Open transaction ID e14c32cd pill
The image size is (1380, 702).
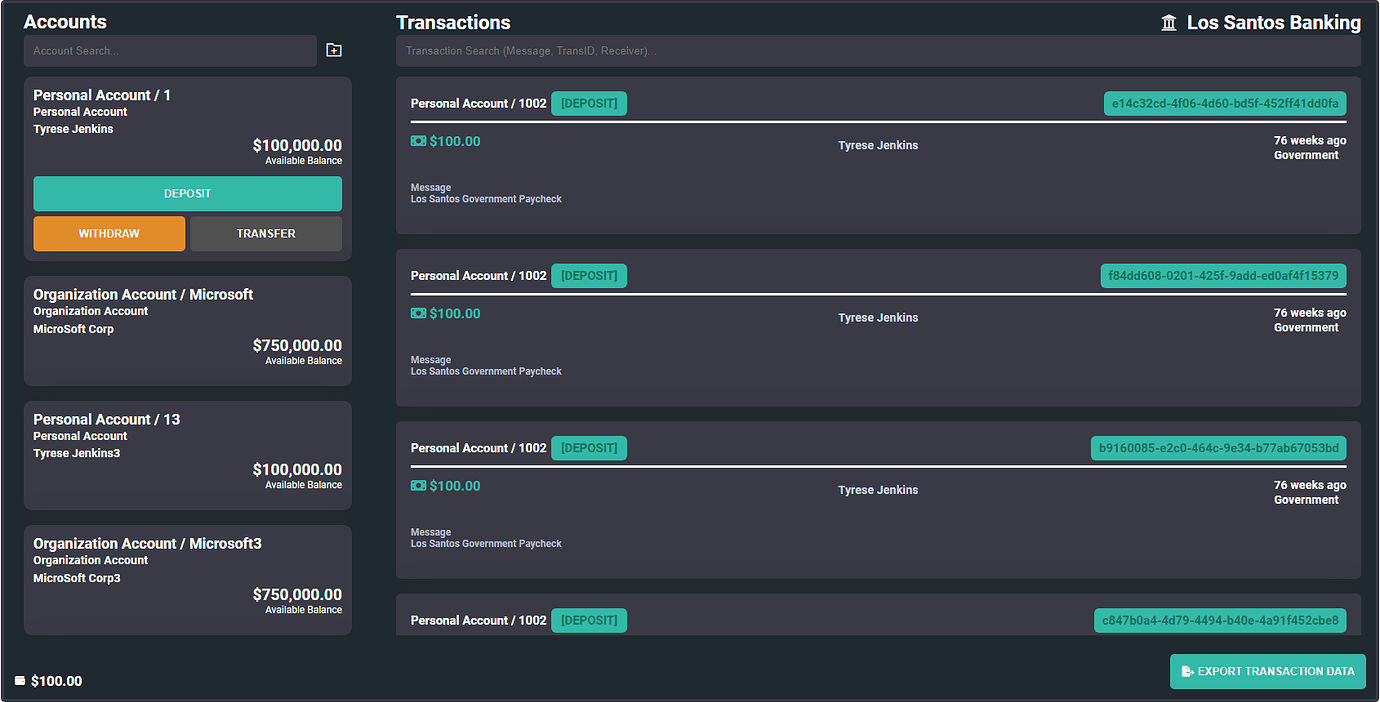tap(1224, 103)
